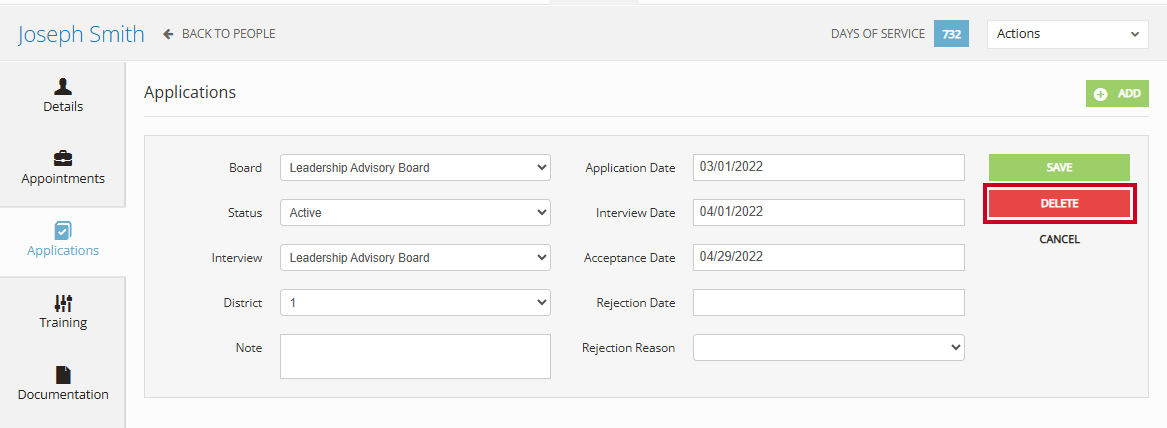Viewport: 1167px width, 428px height.
Task: Click the Details person icon
Action: click(x=63, y=86)
